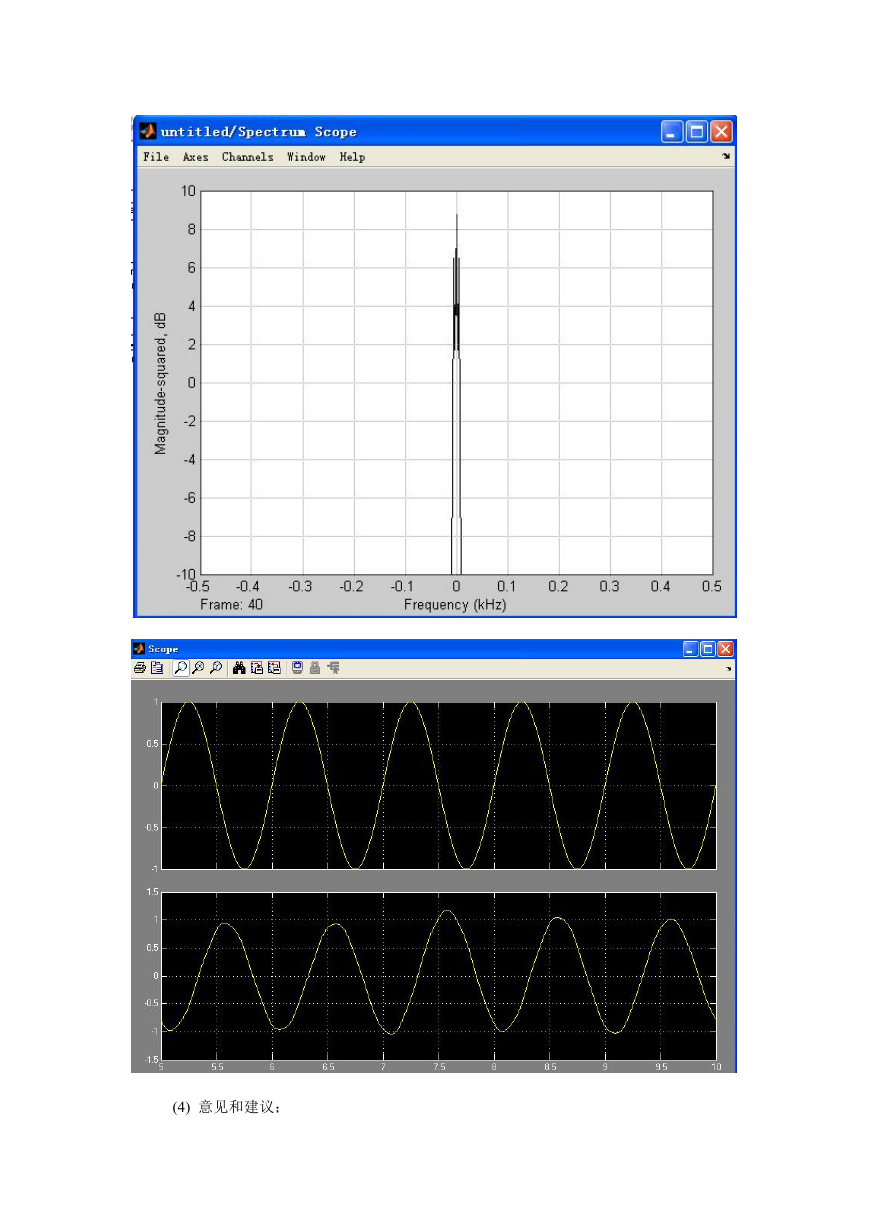869x1228 pixels.
Task: Close the Spectrum Scope window
Action: (721, 131)
